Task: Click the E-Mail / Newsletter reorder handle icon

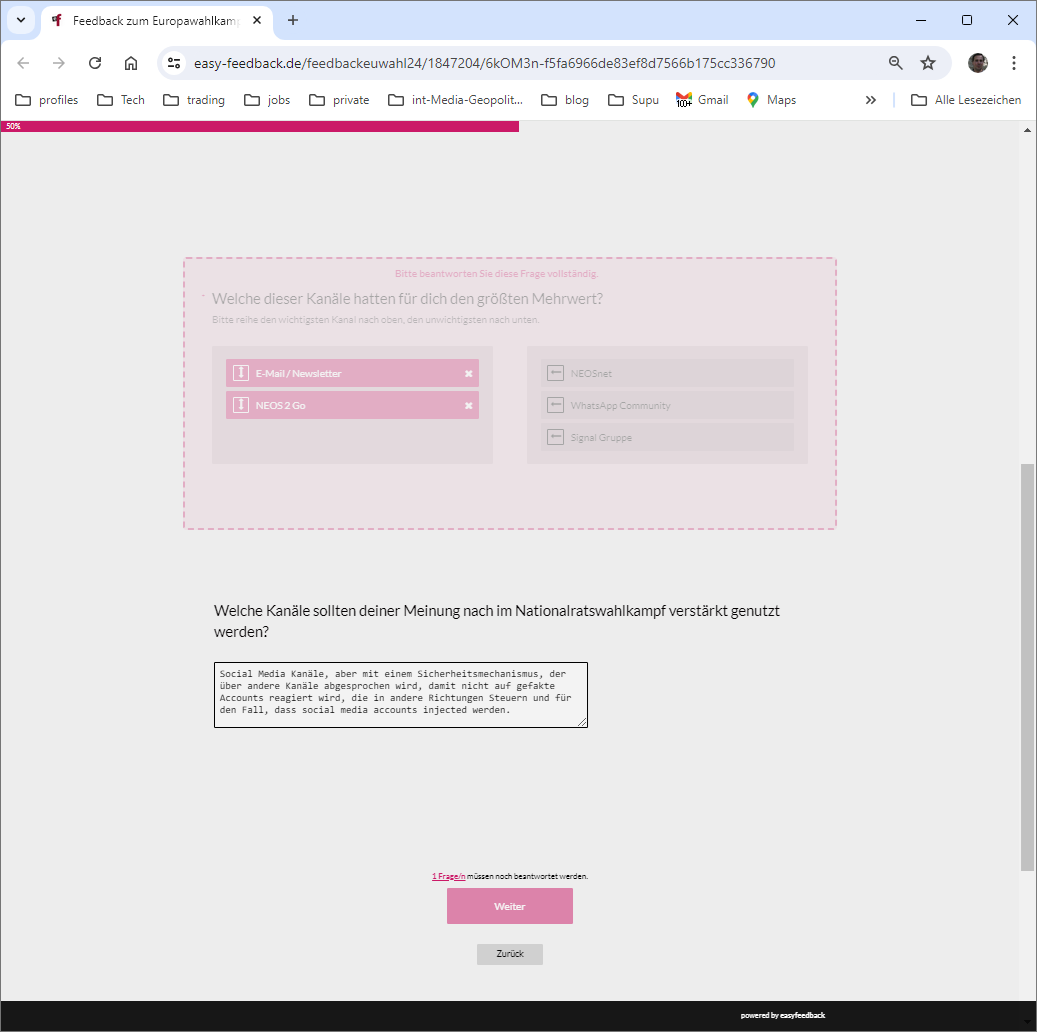Action: click(x=240, y=373)
